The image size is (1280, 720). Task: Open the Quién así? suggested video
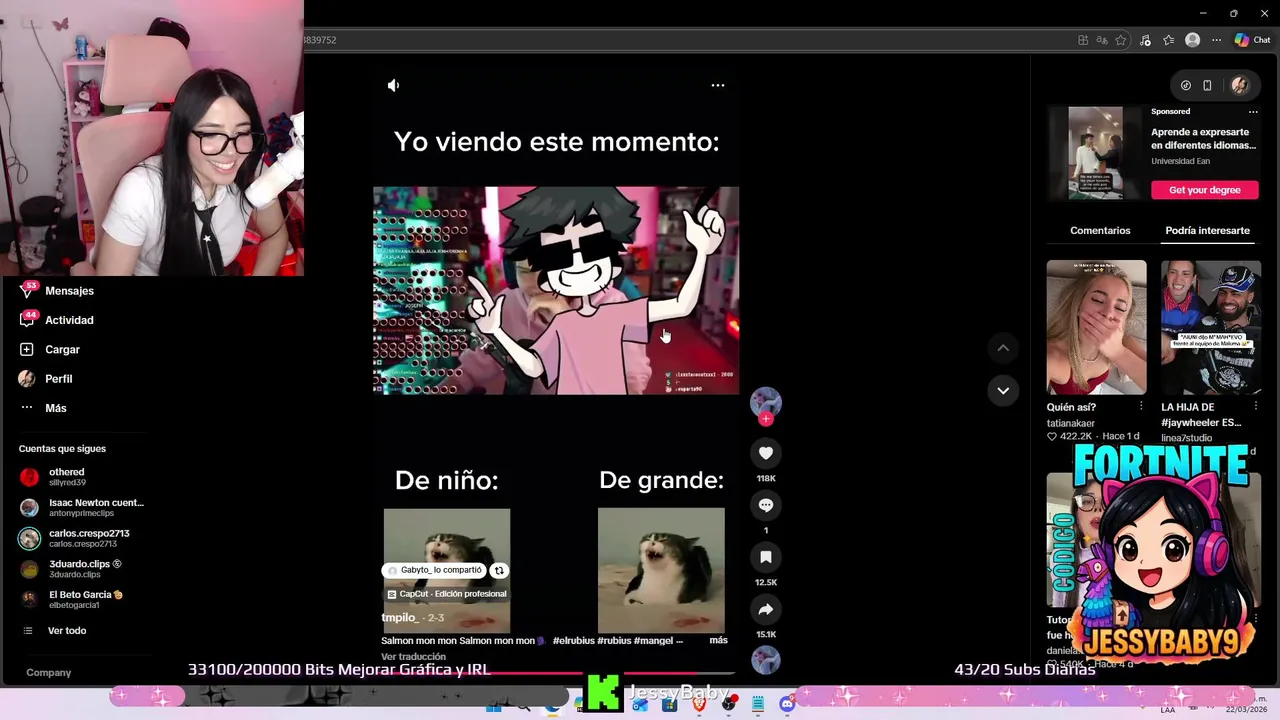tap(1096, 327)
